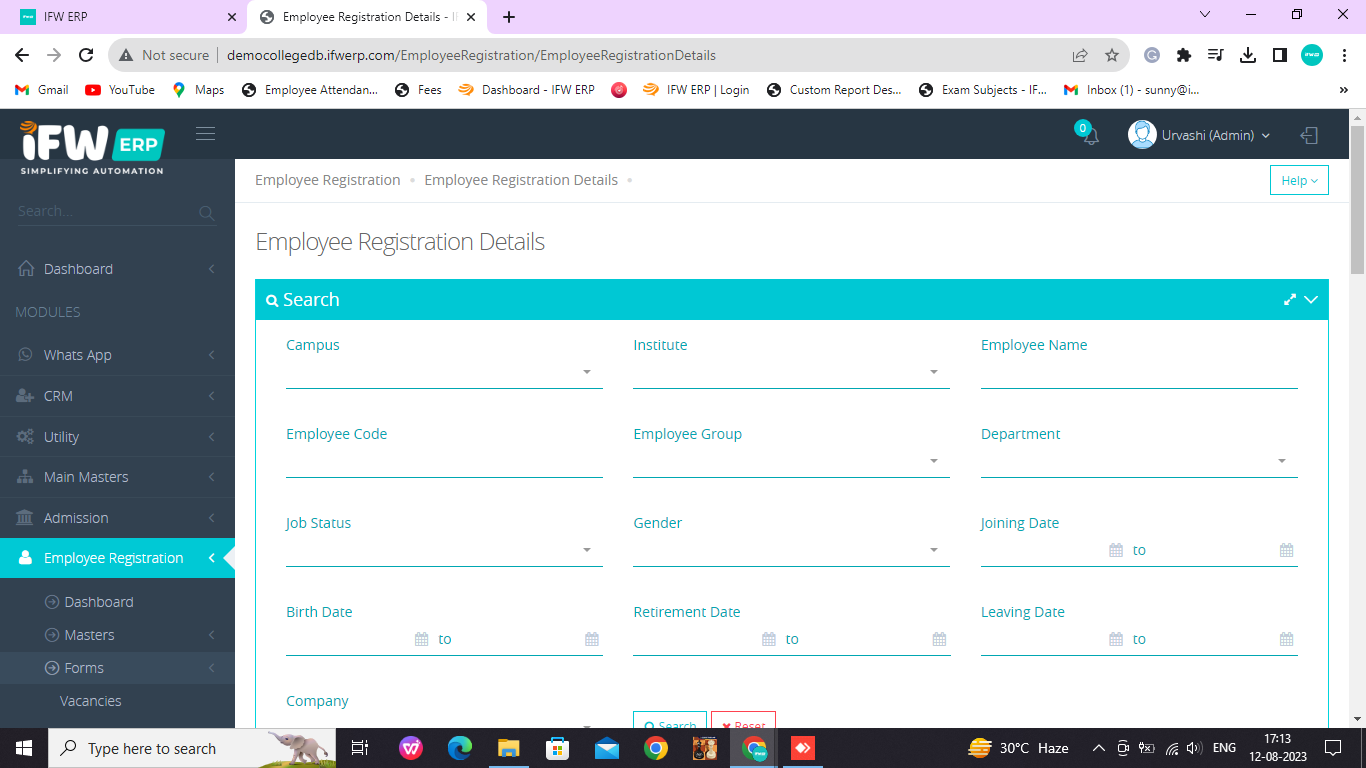Click the Employee Name input field
The height and width of the screenshot is (768, 1366).
1138,374
